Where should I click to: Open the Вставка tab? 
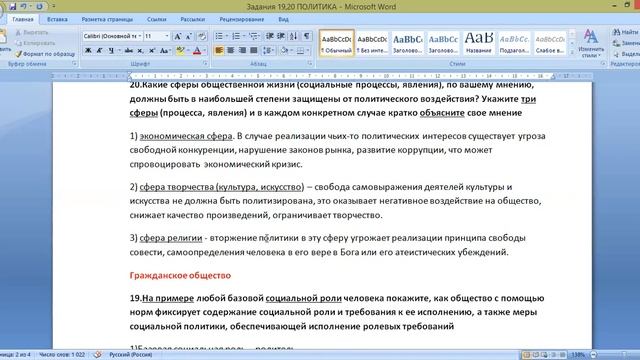click(57, 19)
